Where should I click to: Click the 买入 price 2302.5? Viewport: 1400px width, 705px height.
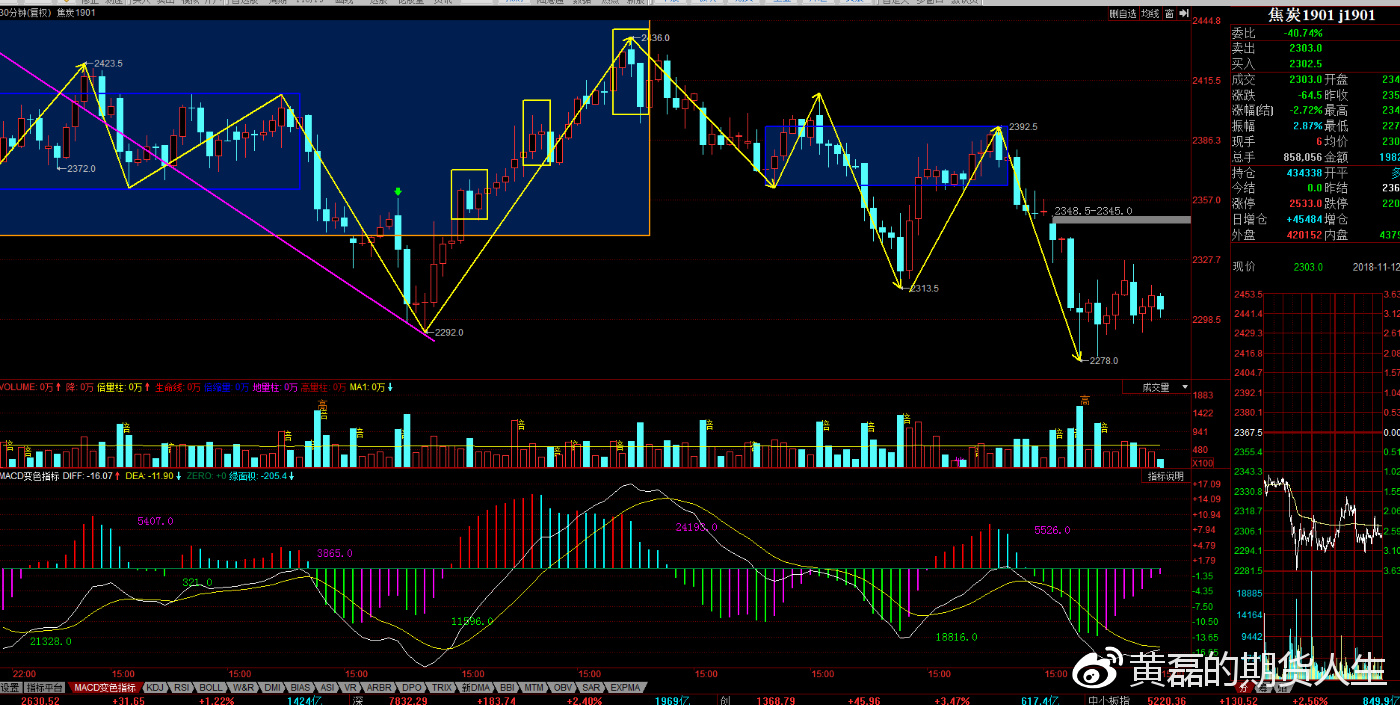(1305, 63)
